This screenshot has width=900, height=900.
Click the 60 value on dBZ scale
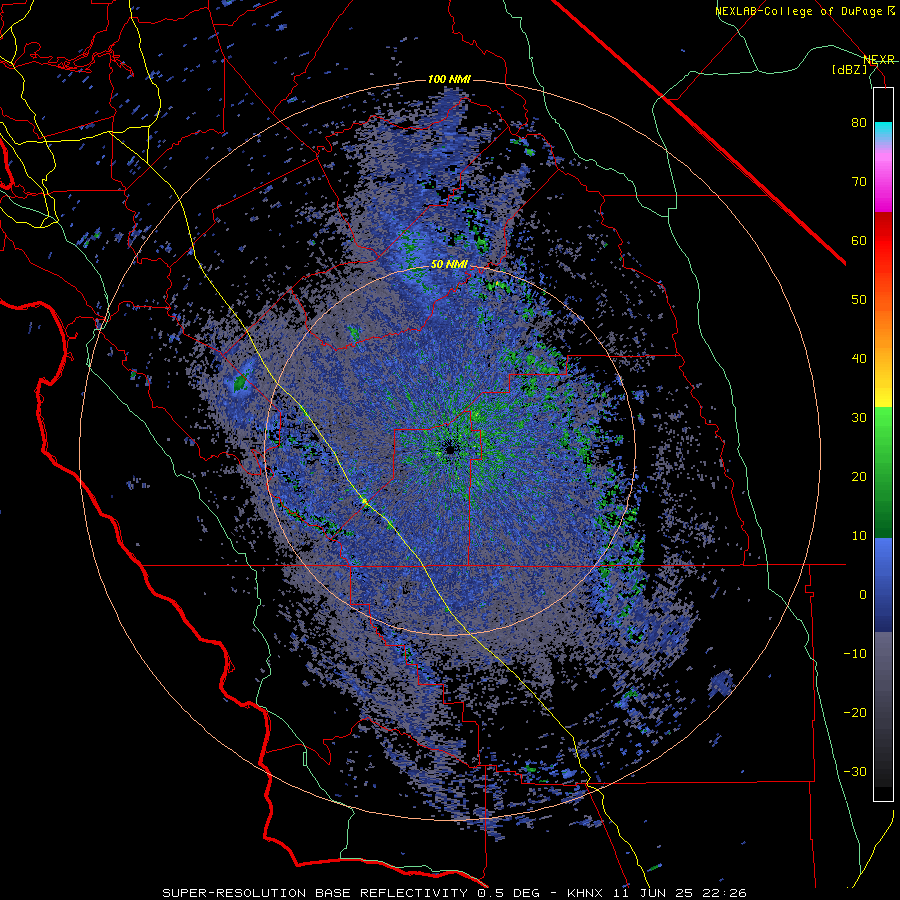click(859, 240)
